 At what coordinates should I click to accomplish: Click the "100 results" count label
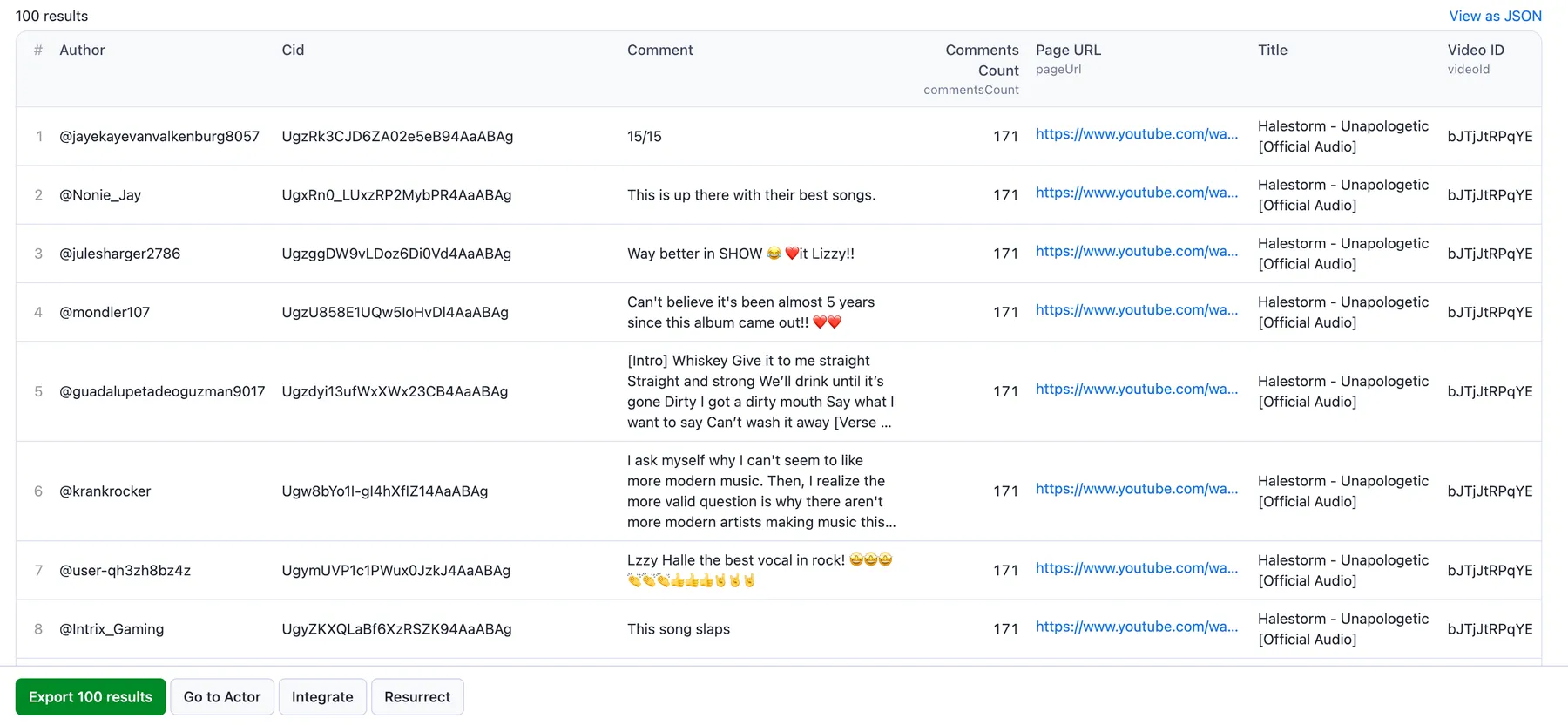pyautogui.click(x=51, y=16)
